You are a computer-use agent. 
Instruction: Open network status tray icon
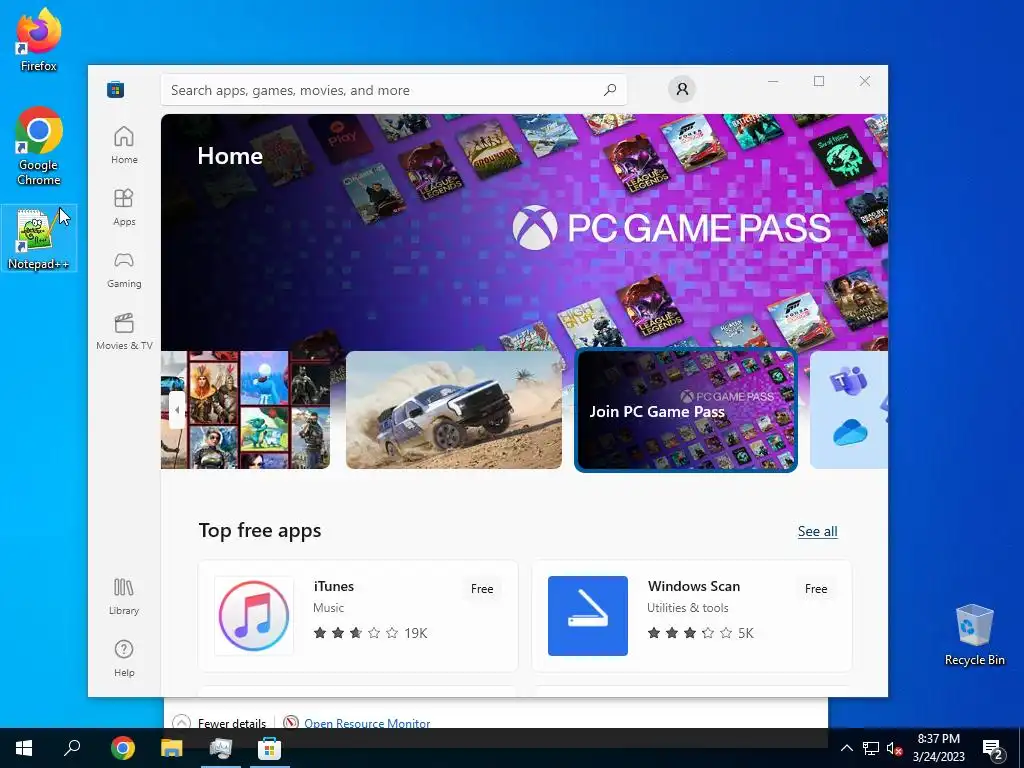[x=871, y=748]
